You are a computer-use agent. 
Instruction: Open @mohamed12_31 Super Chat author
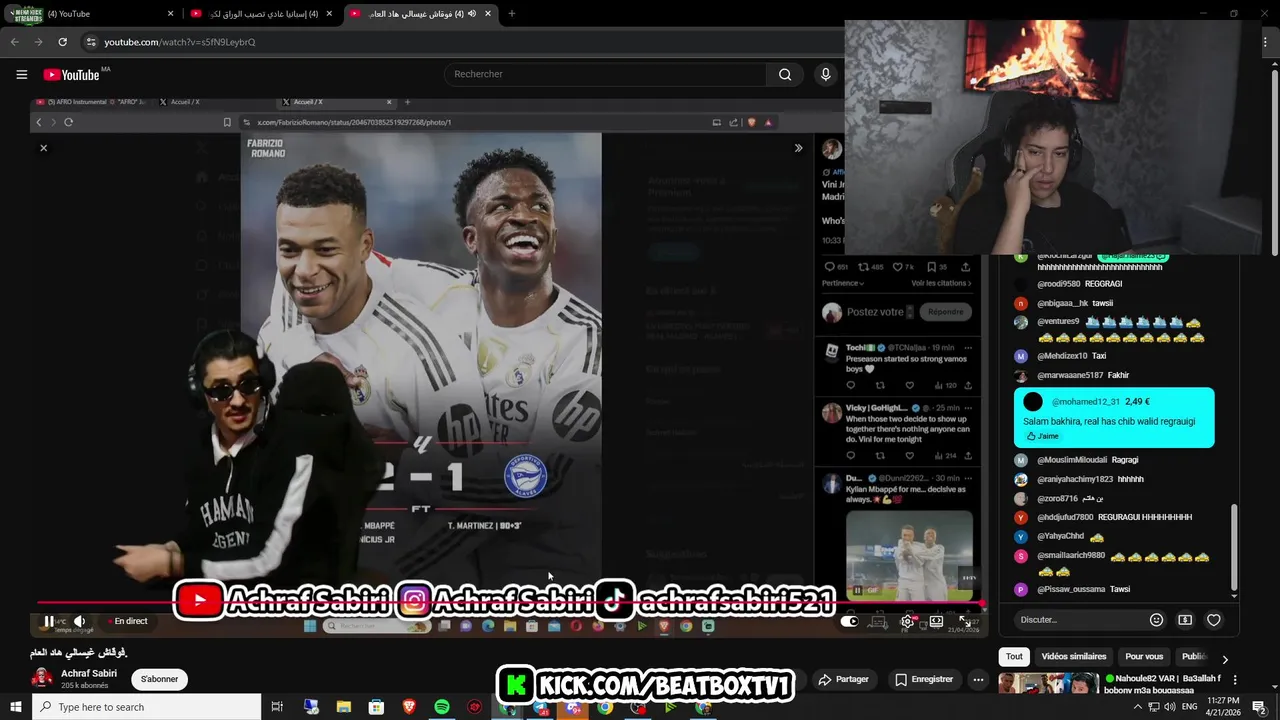pyautogui.click(x=1086, y=401)
